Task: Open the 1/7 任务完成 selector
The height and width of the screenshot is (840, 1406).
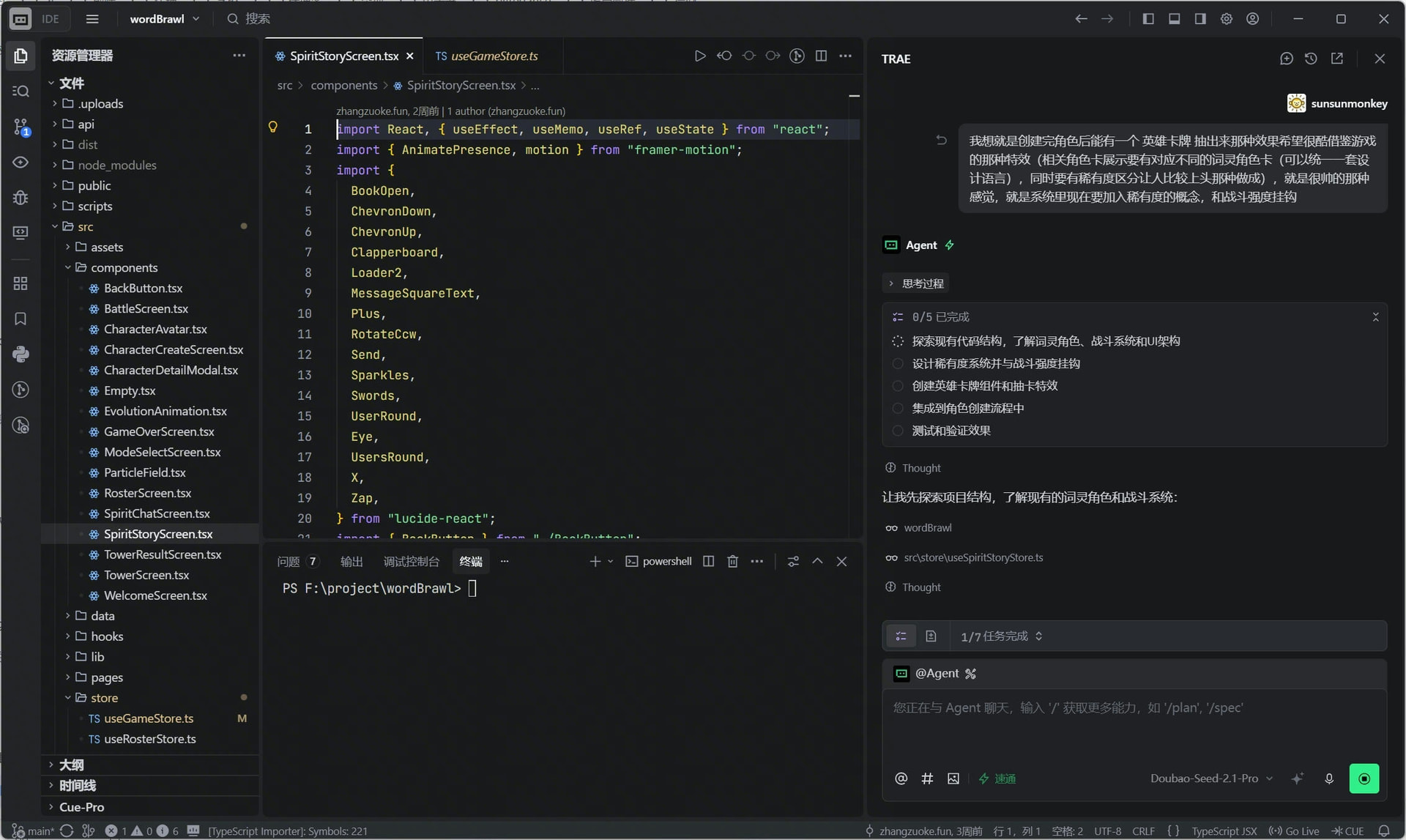Action: point(1001,636)
